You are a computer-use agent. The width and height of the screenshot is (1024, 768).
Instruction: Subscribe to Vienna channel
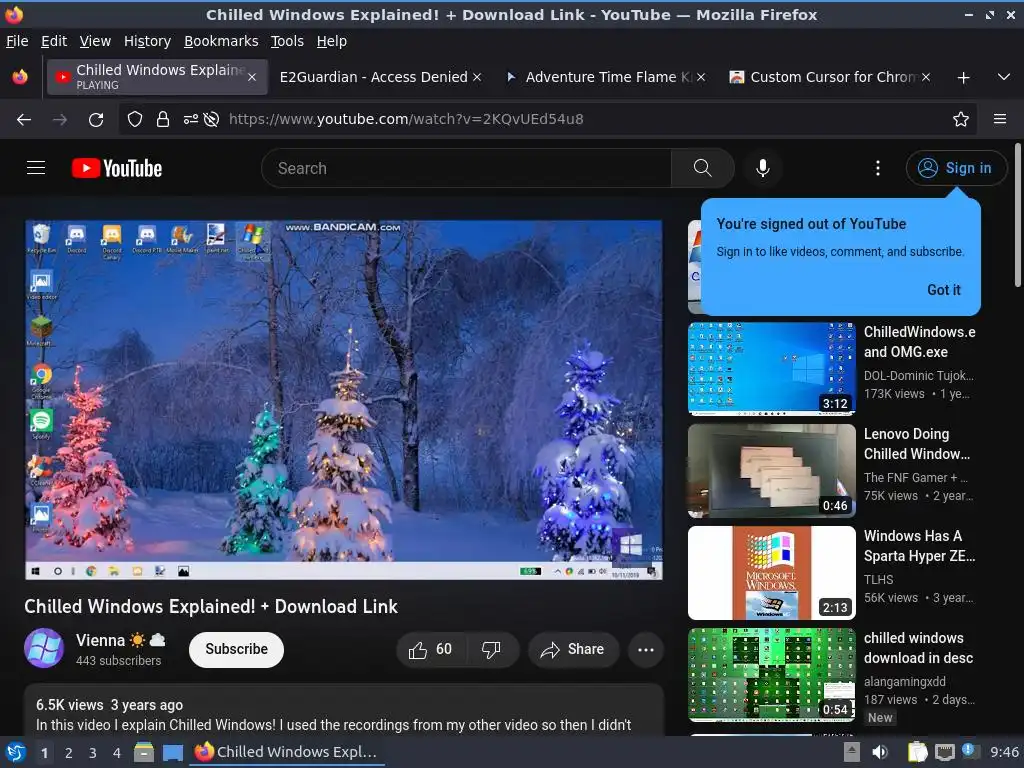[x=236, y=649]
